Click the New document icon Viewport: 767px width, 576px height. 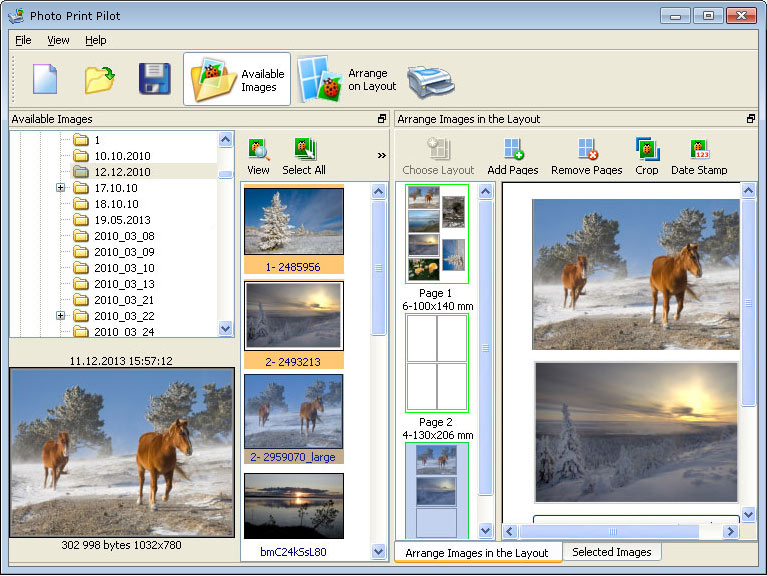click(x=45, y=79)
